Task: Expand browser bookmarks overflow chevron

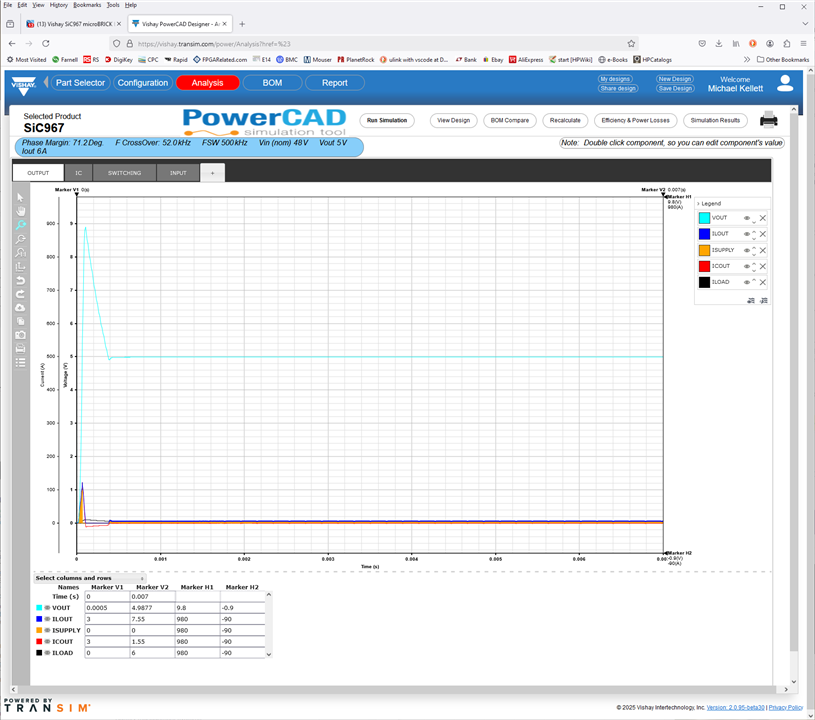Action: pyautogui.click(x=747, y=59)
